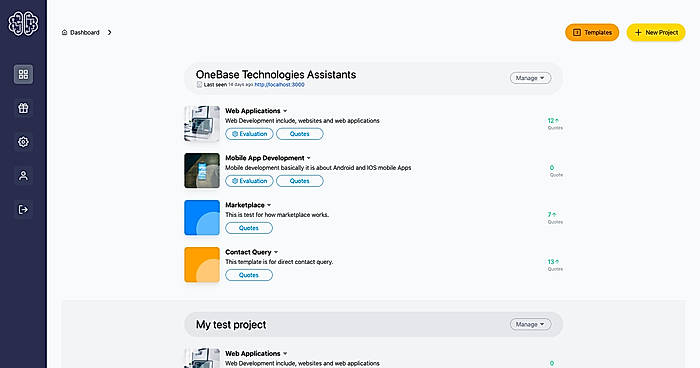Image resolution: width=700 pixels, height=368 pixels.
Task: Open Evaluation for Web Applications
Action: tap(249, 134)
